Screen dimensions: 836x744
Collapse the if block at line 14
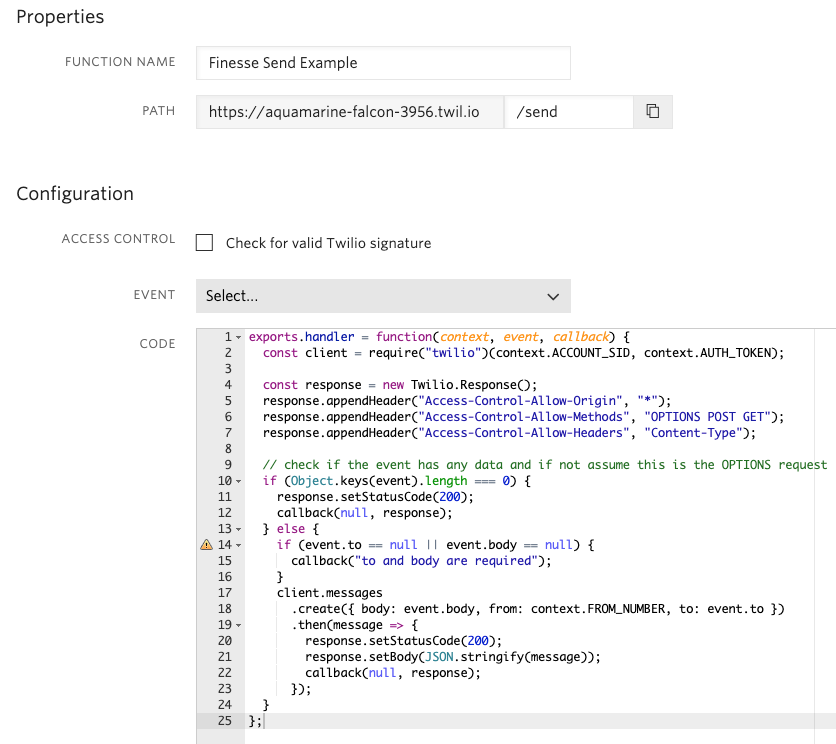(238, 546)
